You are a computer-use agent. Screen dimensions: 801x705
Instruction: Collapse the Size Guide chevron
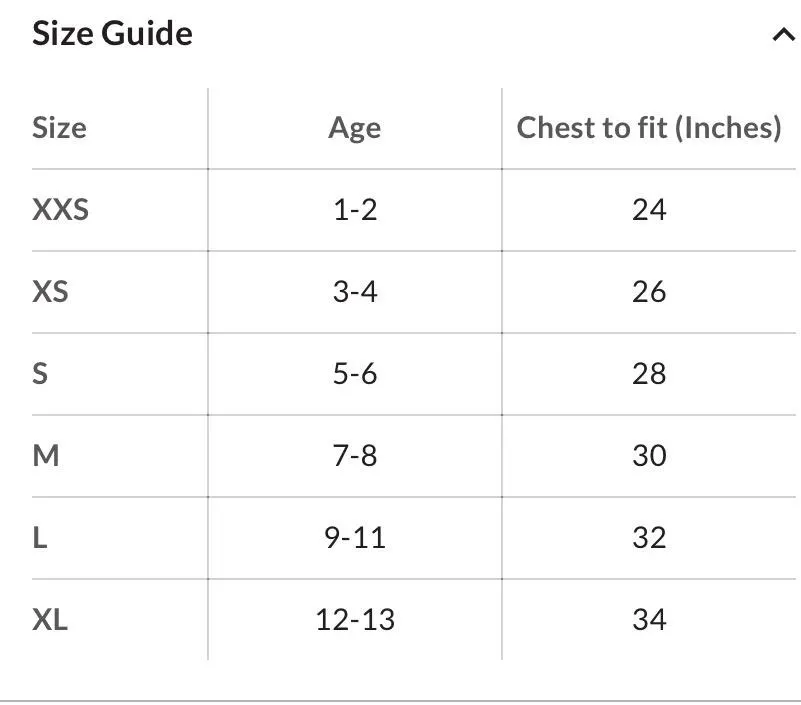tap(781, 35)
